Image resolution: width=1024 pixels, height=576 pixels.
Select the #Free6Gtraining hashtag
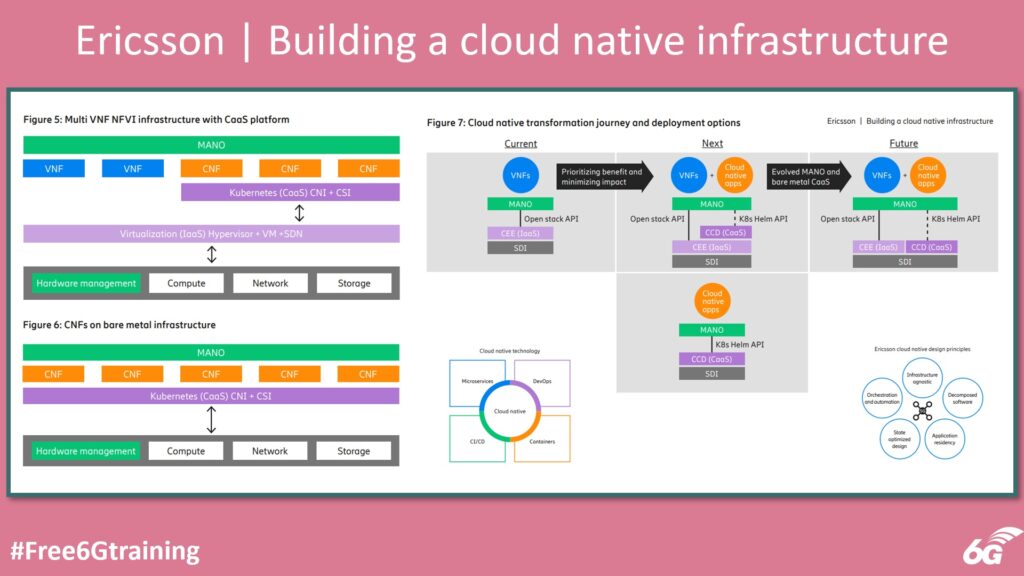point(104,551)
